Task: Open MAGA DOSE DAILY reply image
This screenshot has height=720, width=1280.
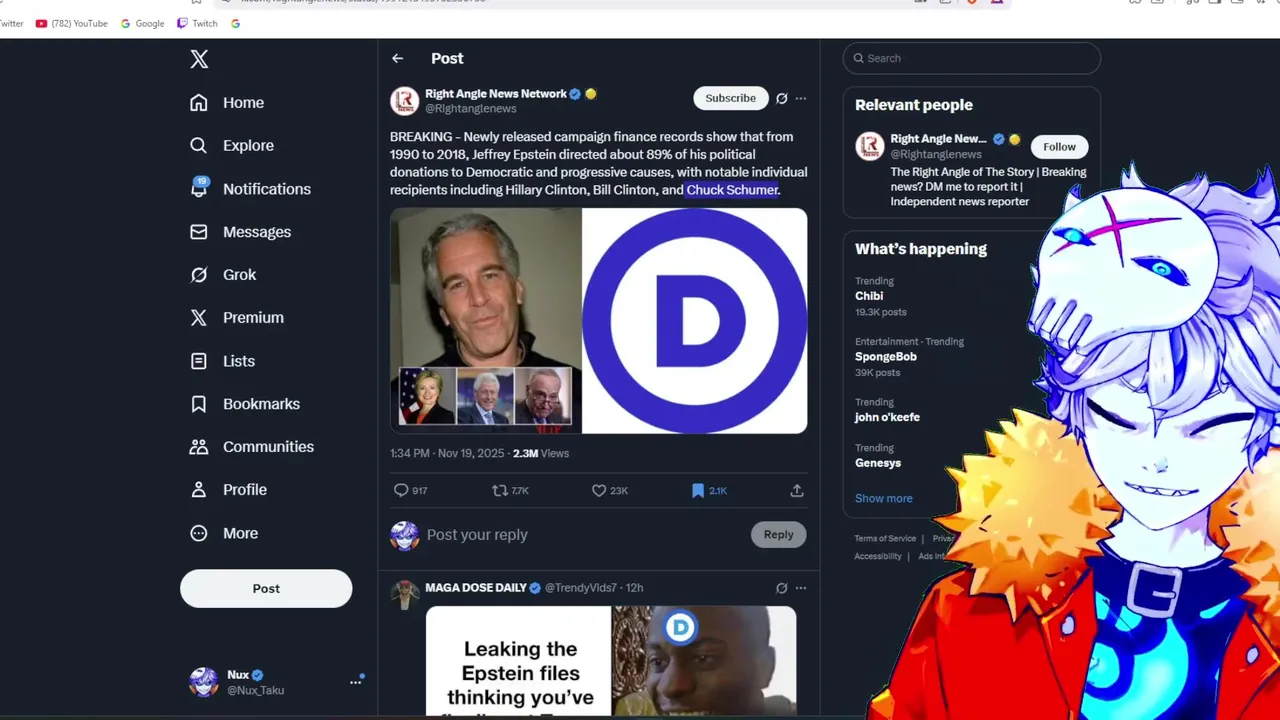Action: pyautogui.click(x=611, y=661)
